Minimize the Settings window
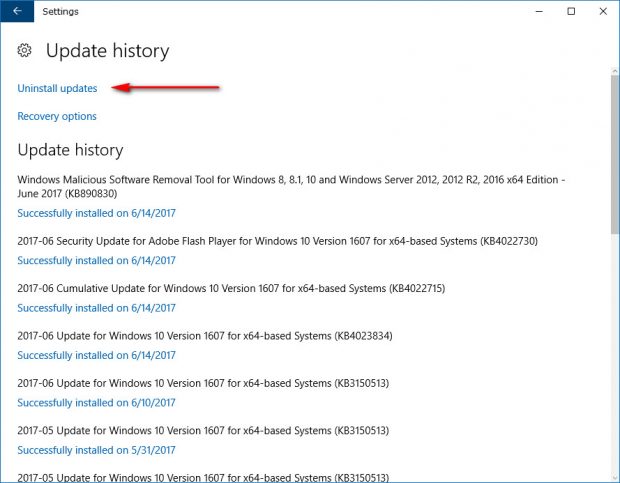 point(539,11)
